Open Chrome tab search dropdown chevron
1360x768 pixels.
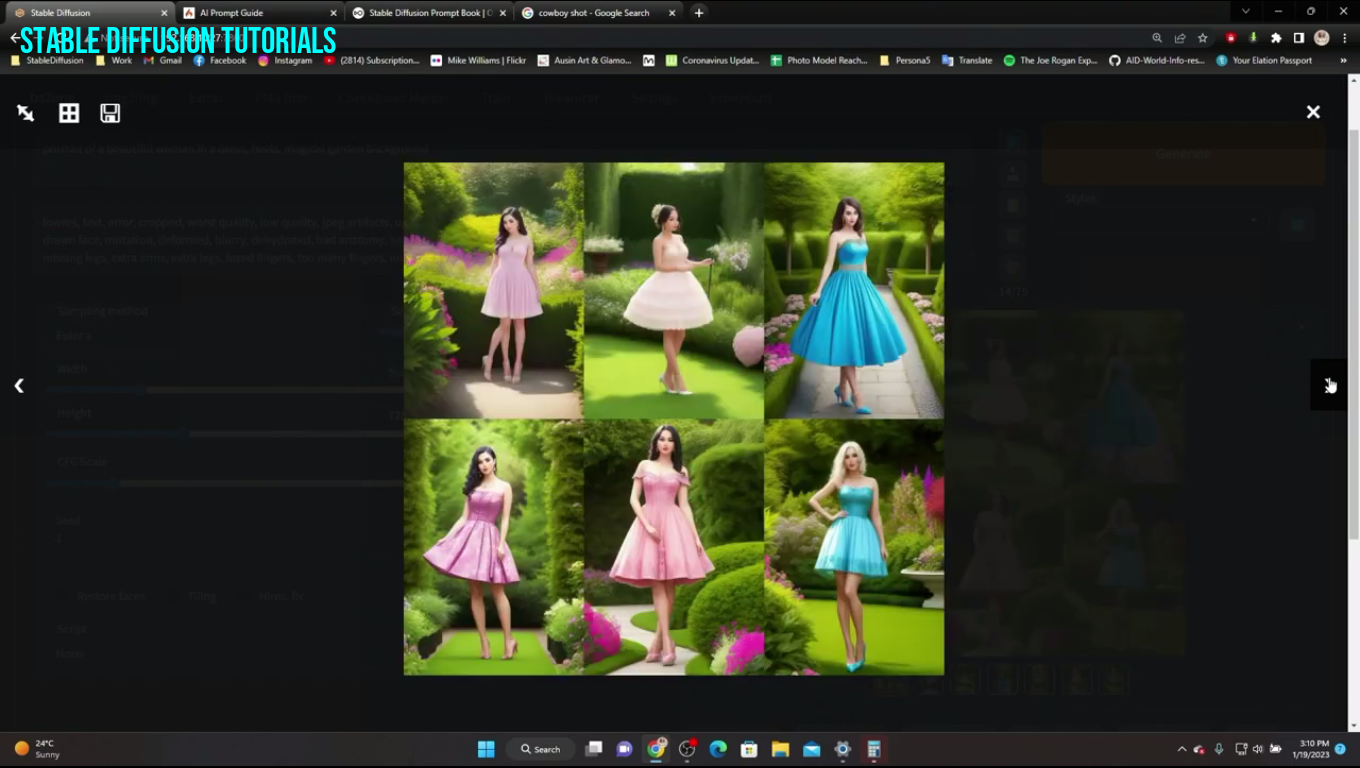[1245, 11]
